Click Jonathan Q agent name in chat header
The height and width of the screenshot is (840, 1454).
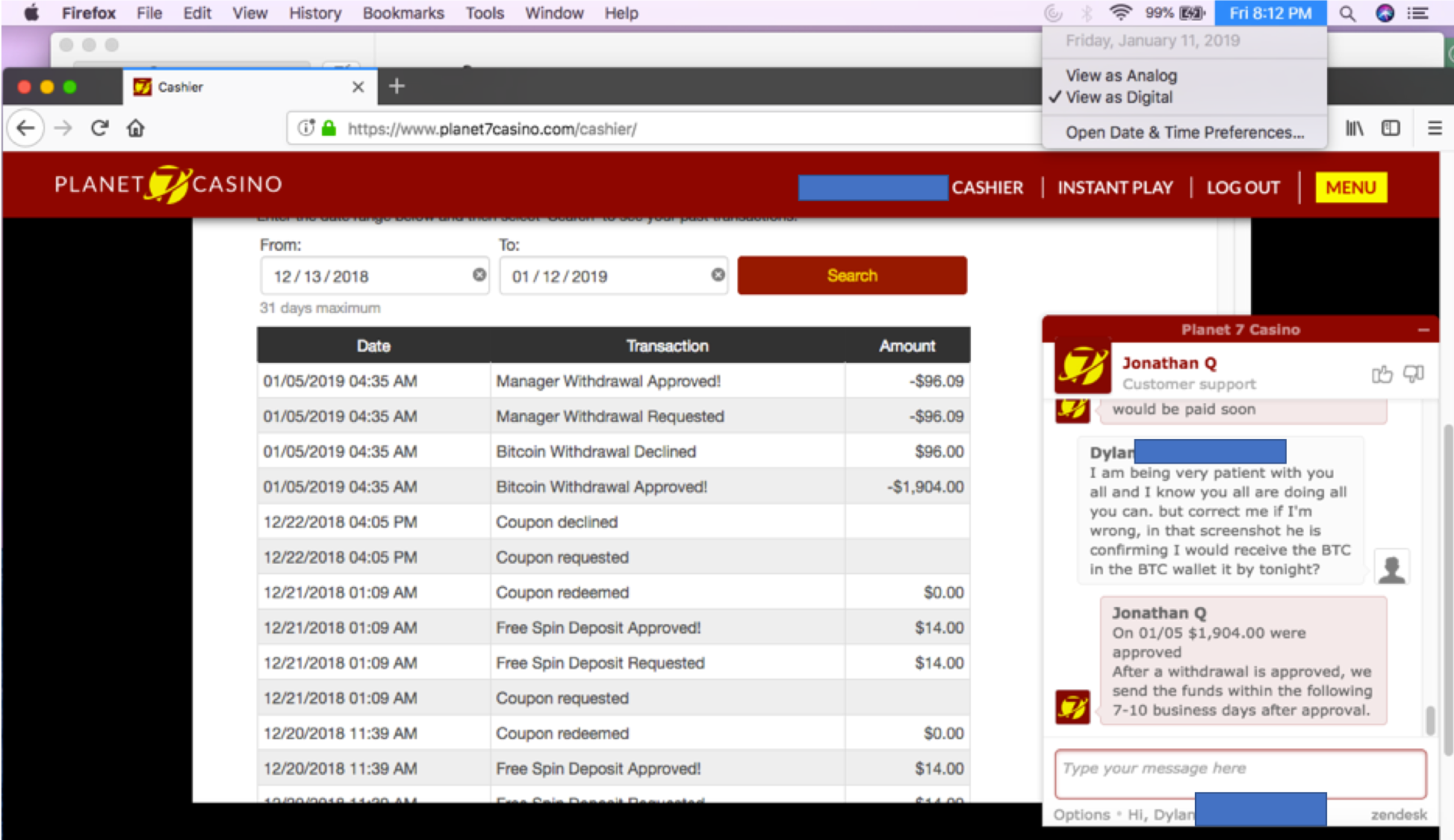tap(1169, 363)
